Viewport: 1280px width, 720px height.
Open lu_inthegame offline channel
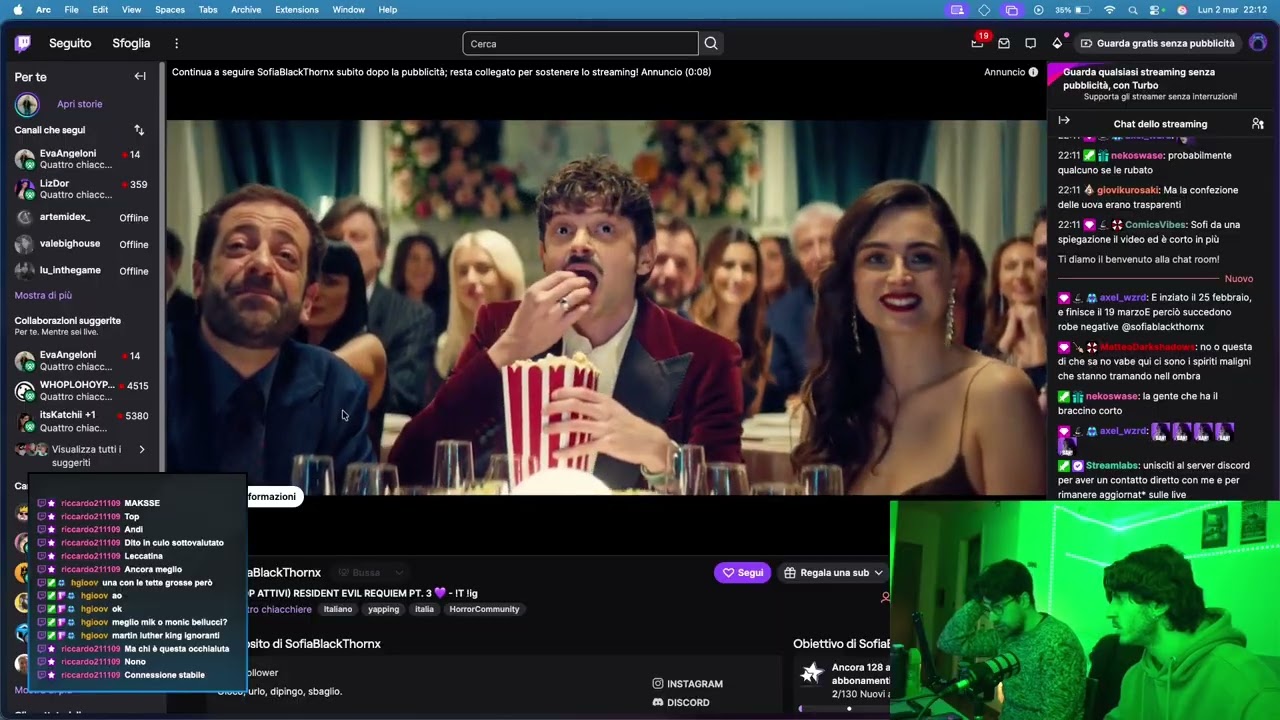click(x=82, y=271)
